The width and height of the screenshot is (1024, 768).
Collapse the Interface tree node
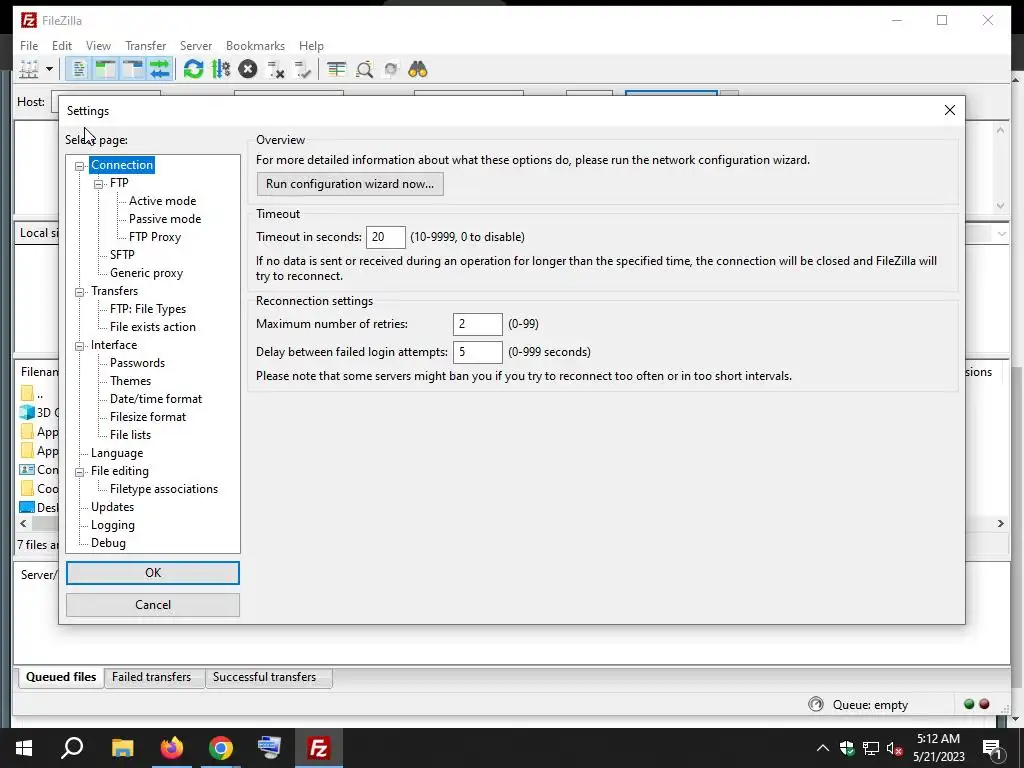click(x=80, y=346)
